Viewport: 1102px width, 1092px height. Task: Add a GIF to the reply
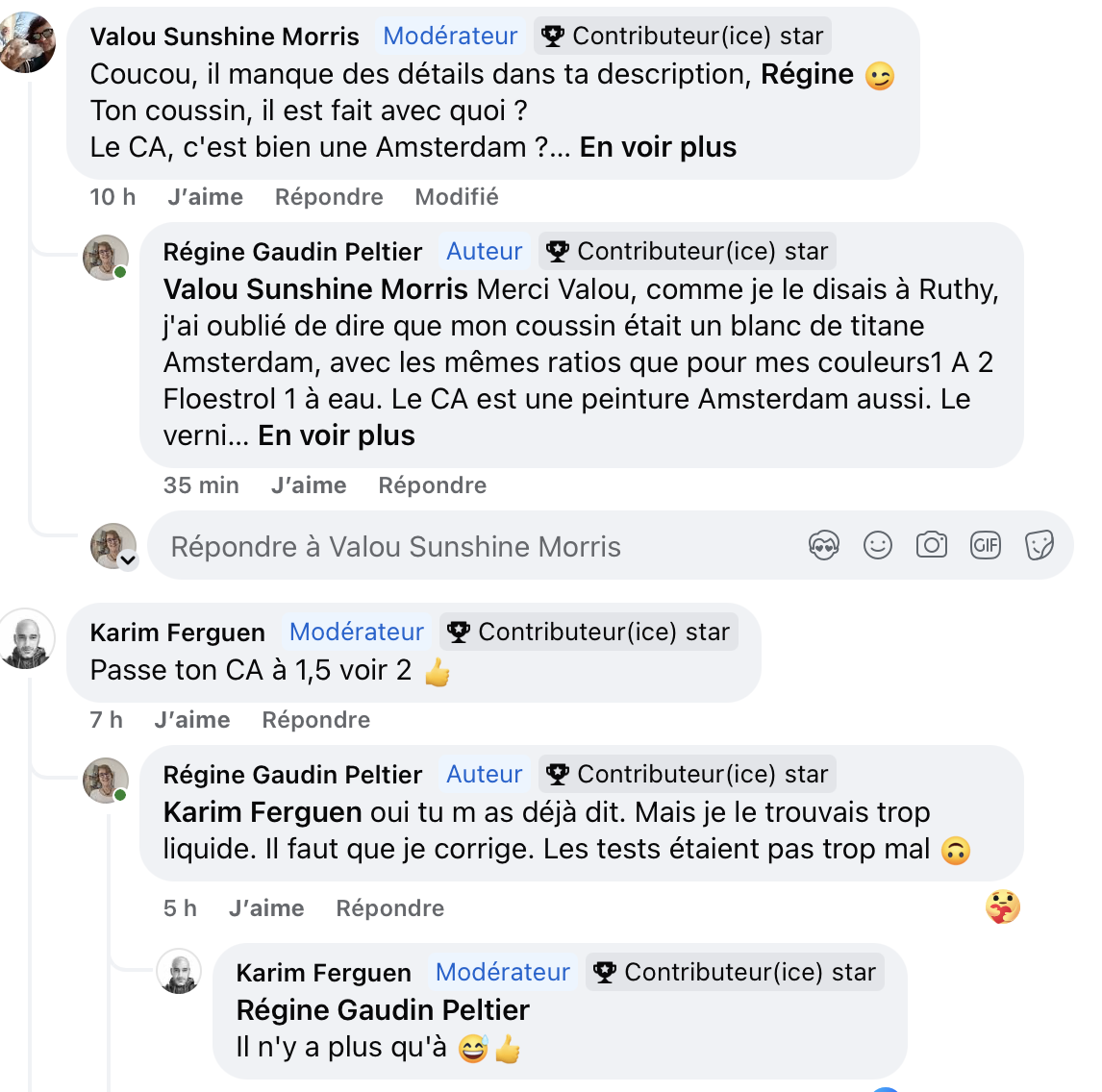(x=986, y=546)
